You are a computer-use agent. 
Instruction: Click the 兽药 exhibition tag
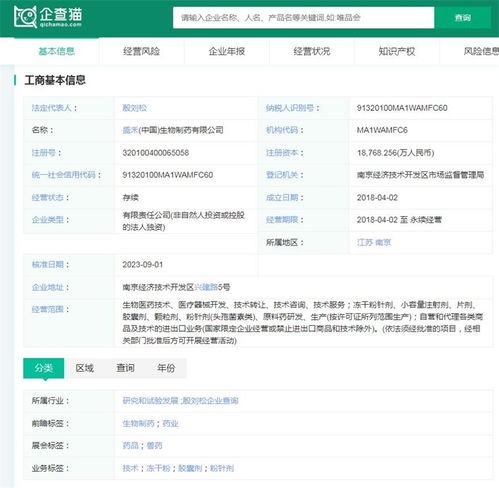click(154, 446)
